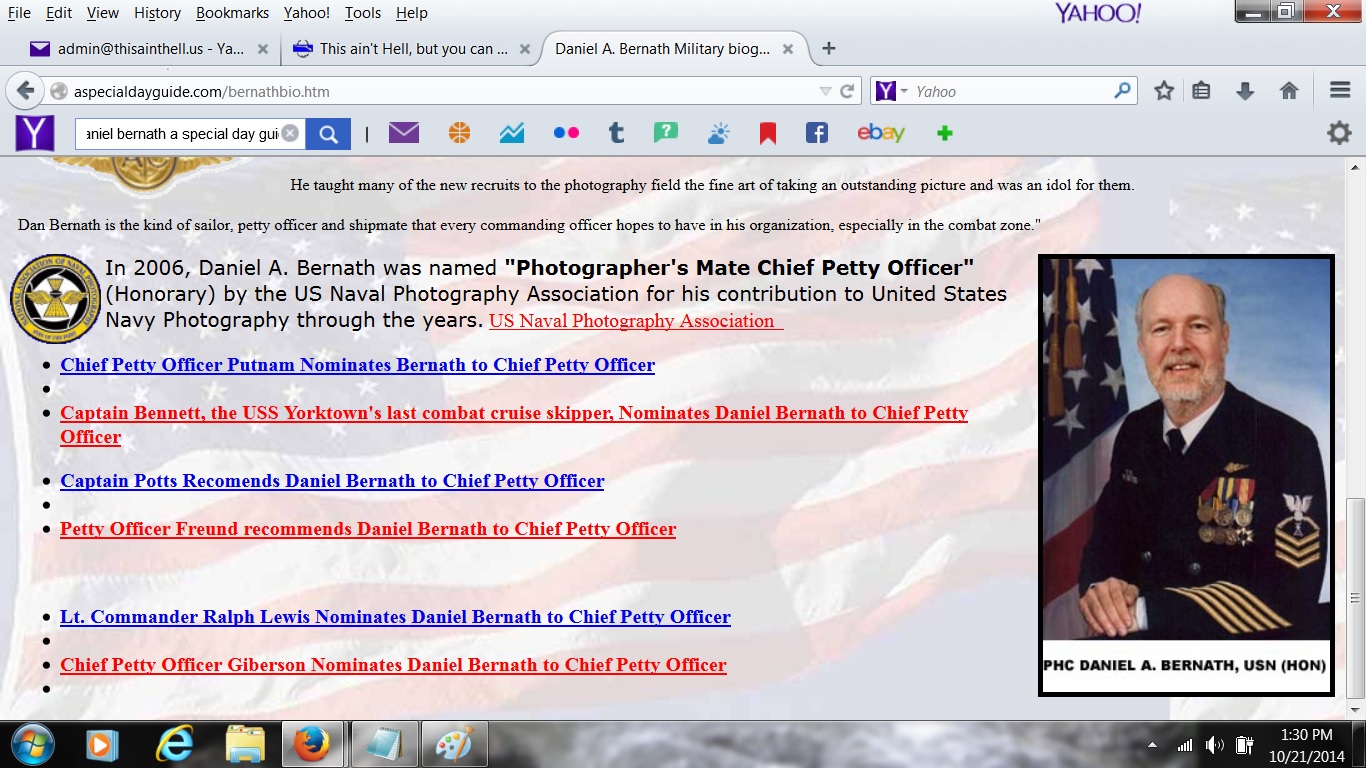Click the PHC Daniel A. Bernath portrait
Image resolution: width=1366 pixels, height=768 pixels.
tap(1186, 450)
